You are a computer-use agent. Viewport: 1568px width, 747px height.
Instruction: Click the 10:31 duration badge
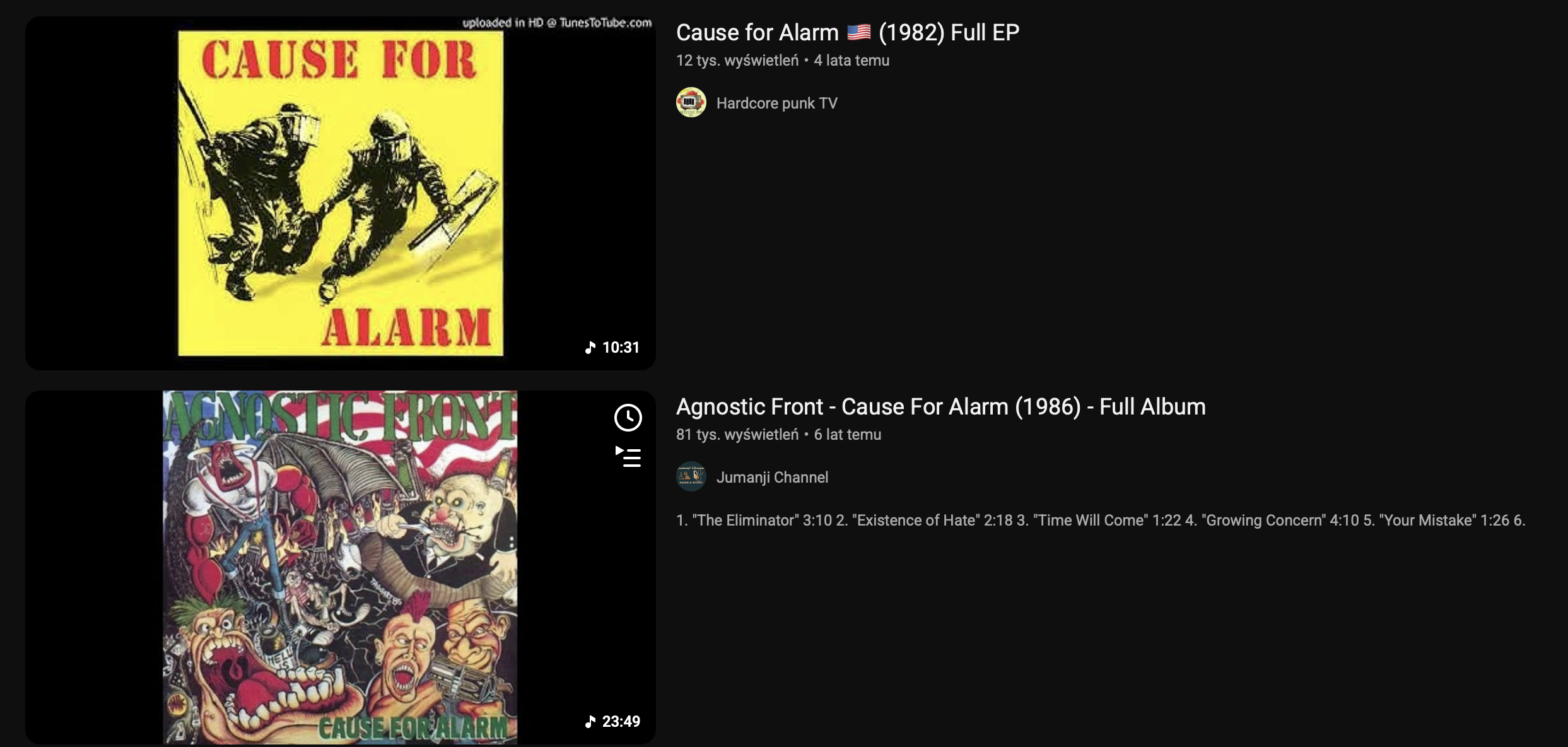tap(612, 348)
